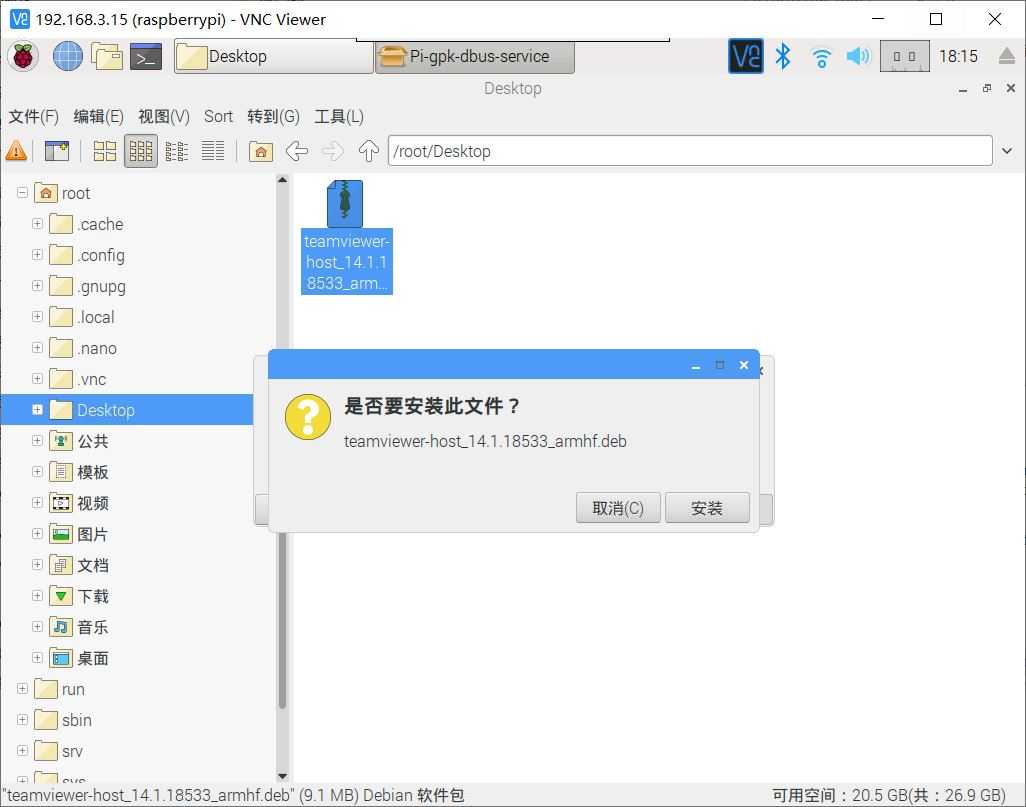Open the 编辑(E) menu

coord(98,117)
